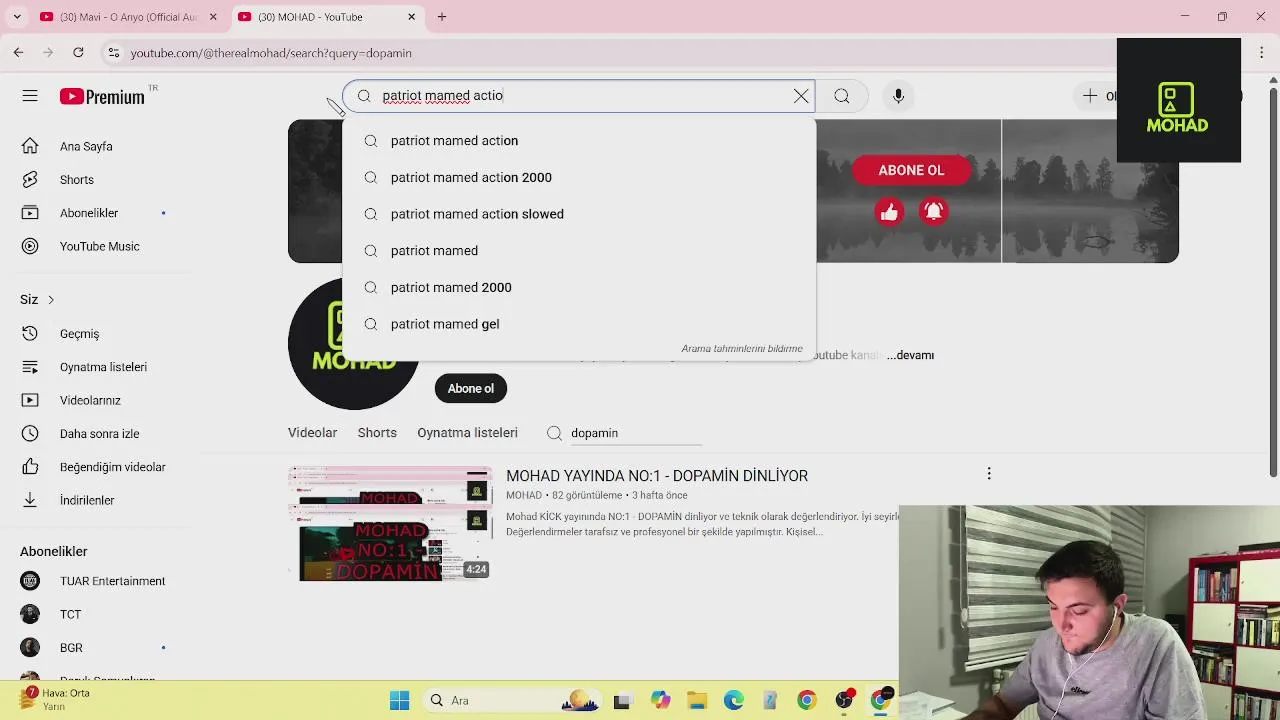The width and height of the screenshot is (1280, 720).
Task: Click the browser vertical scrollbar
Action: 1273,280
